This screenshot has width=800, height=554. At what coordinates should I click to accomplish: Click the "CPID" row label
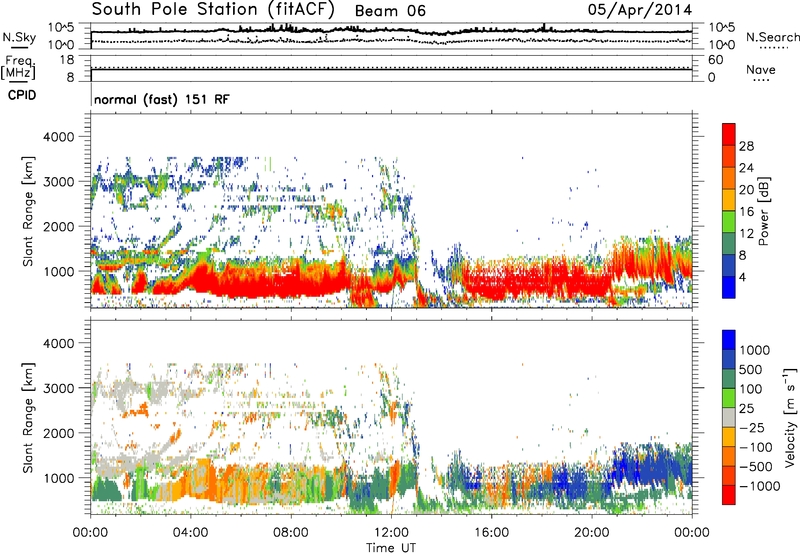coord(22,95)
